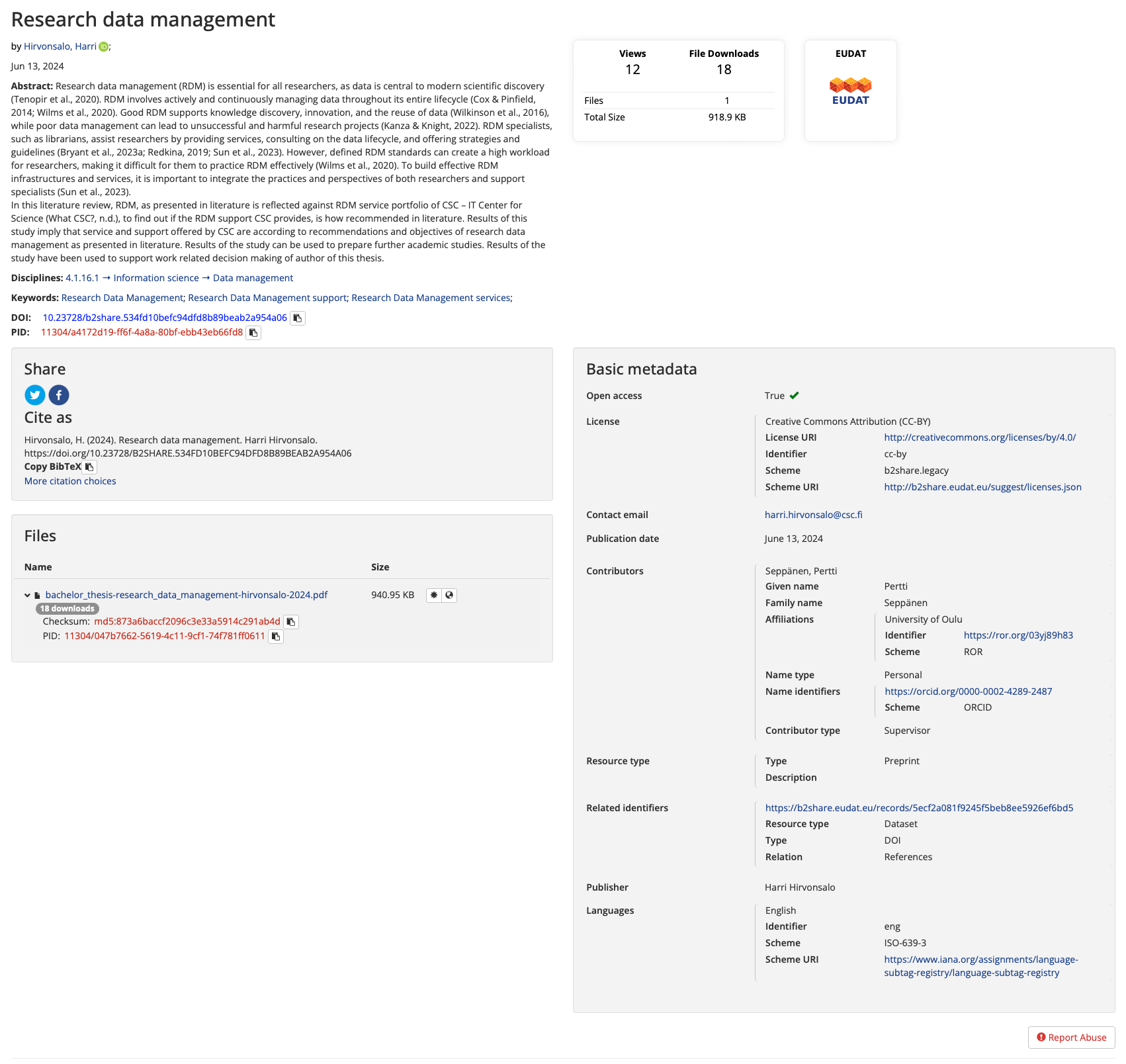The height and width of the screenshot is (1064, 1126).
Task: Click the green Open access checkmark
Action: tap(794, 395)
